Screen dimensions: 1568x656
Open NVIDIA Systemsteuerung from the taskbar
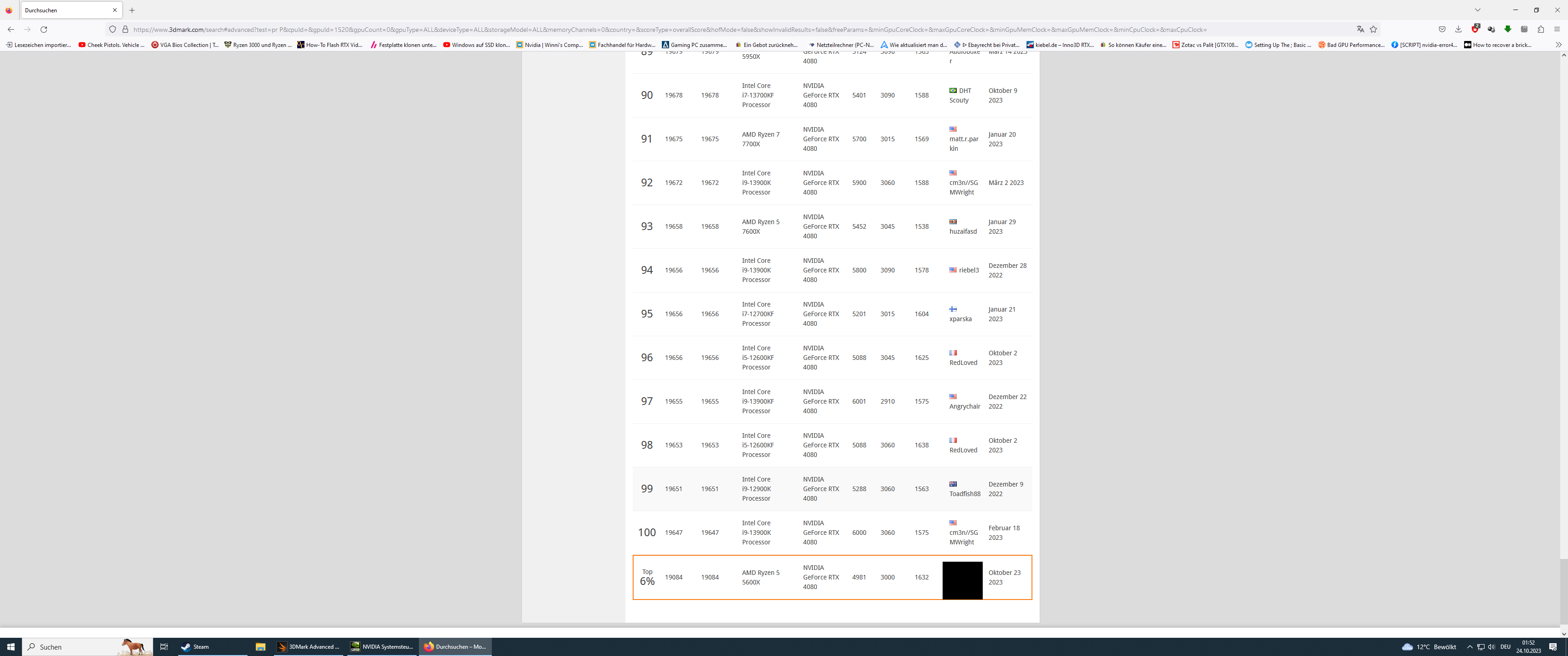pos(382,646)
